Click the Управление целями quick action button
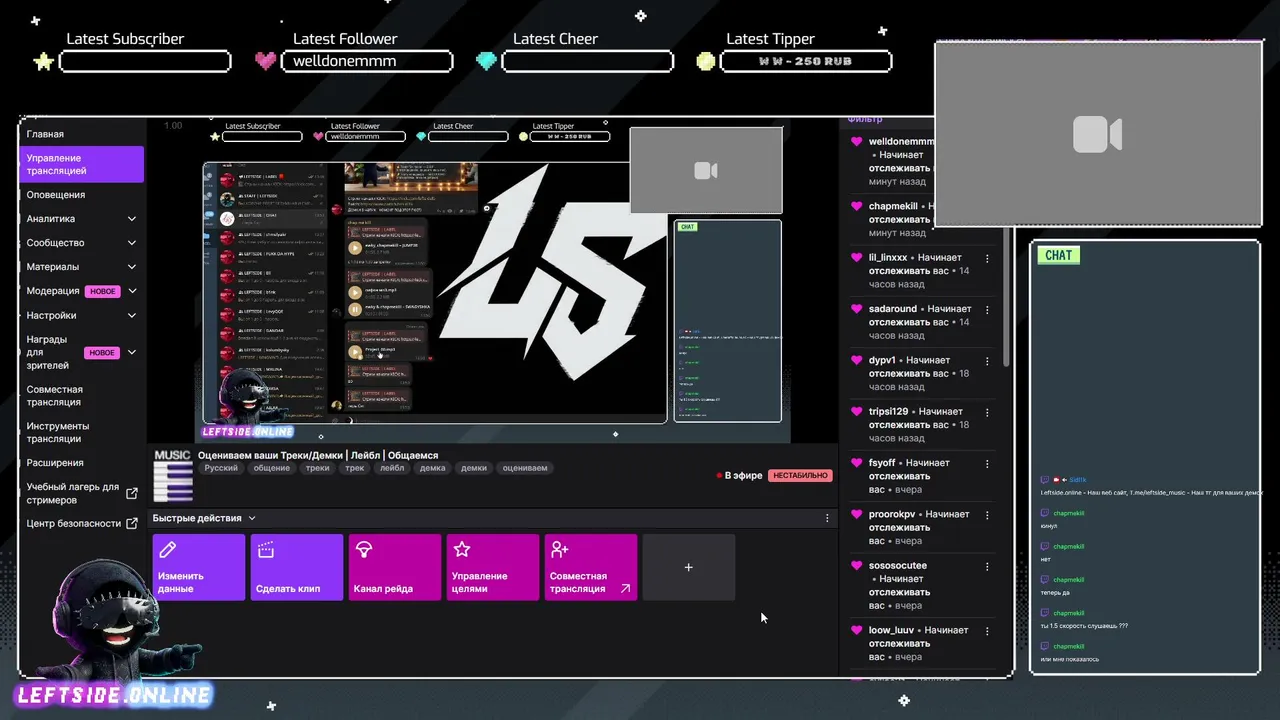This screenshot has width=1280, height=720. click(x=493, y=567)
